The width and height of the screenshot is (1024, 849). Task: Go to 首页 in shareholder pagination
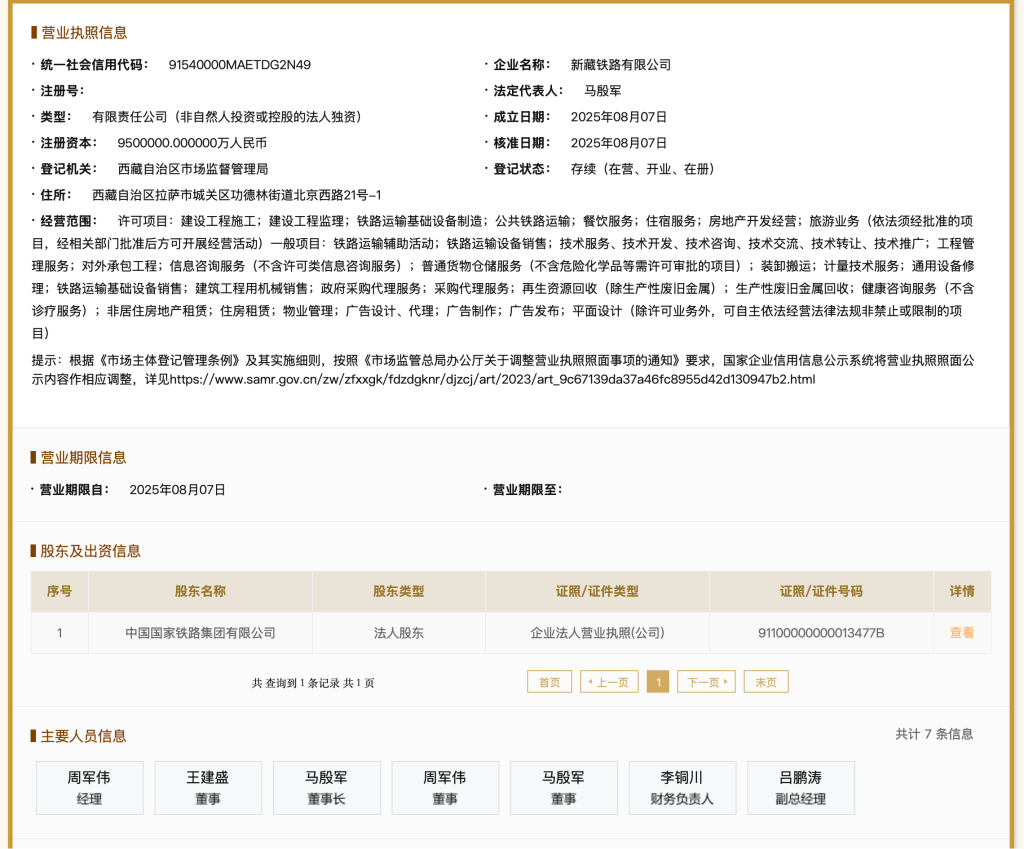click(549, 682)
